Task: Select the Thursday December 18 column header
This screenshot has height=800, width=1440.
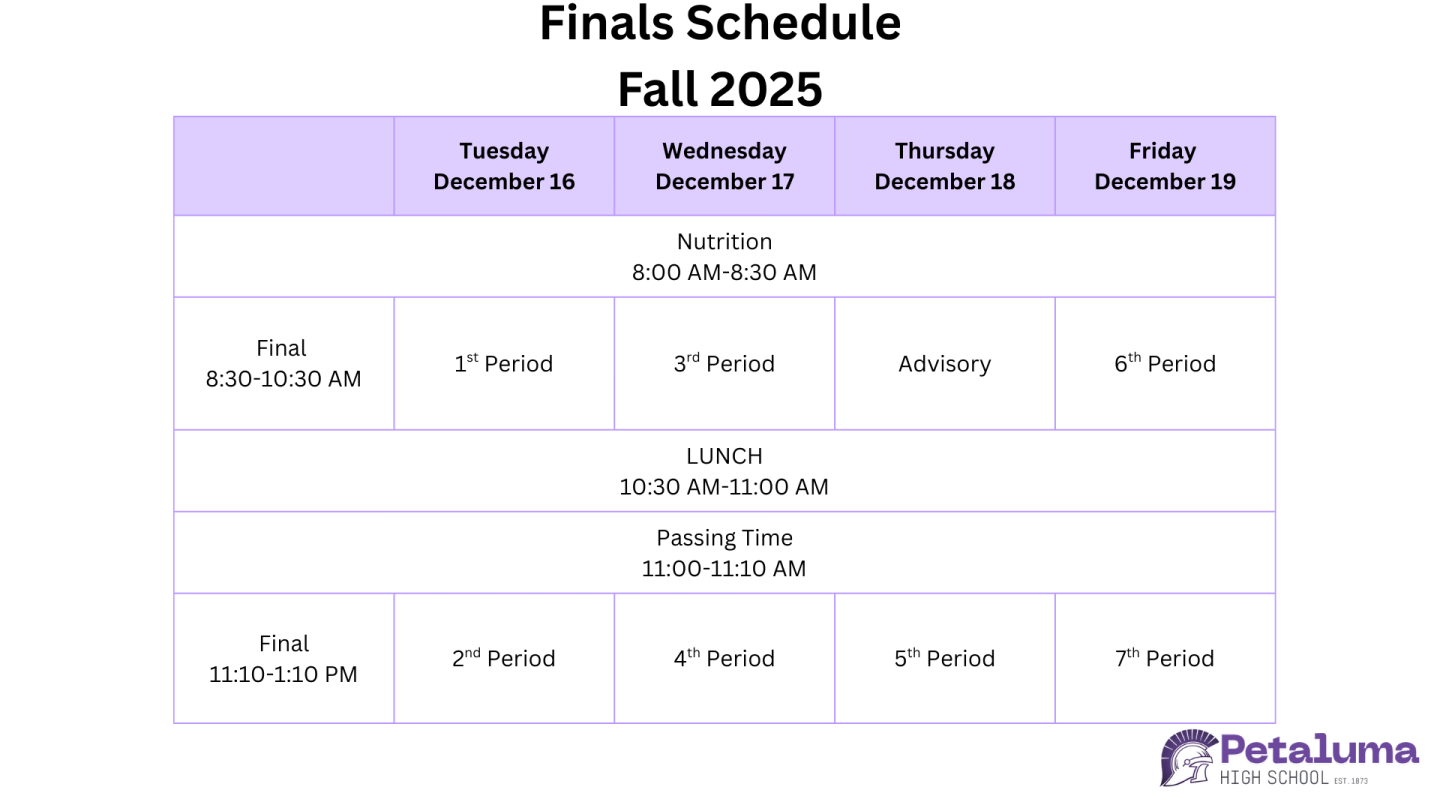Action: coord(944,166)
